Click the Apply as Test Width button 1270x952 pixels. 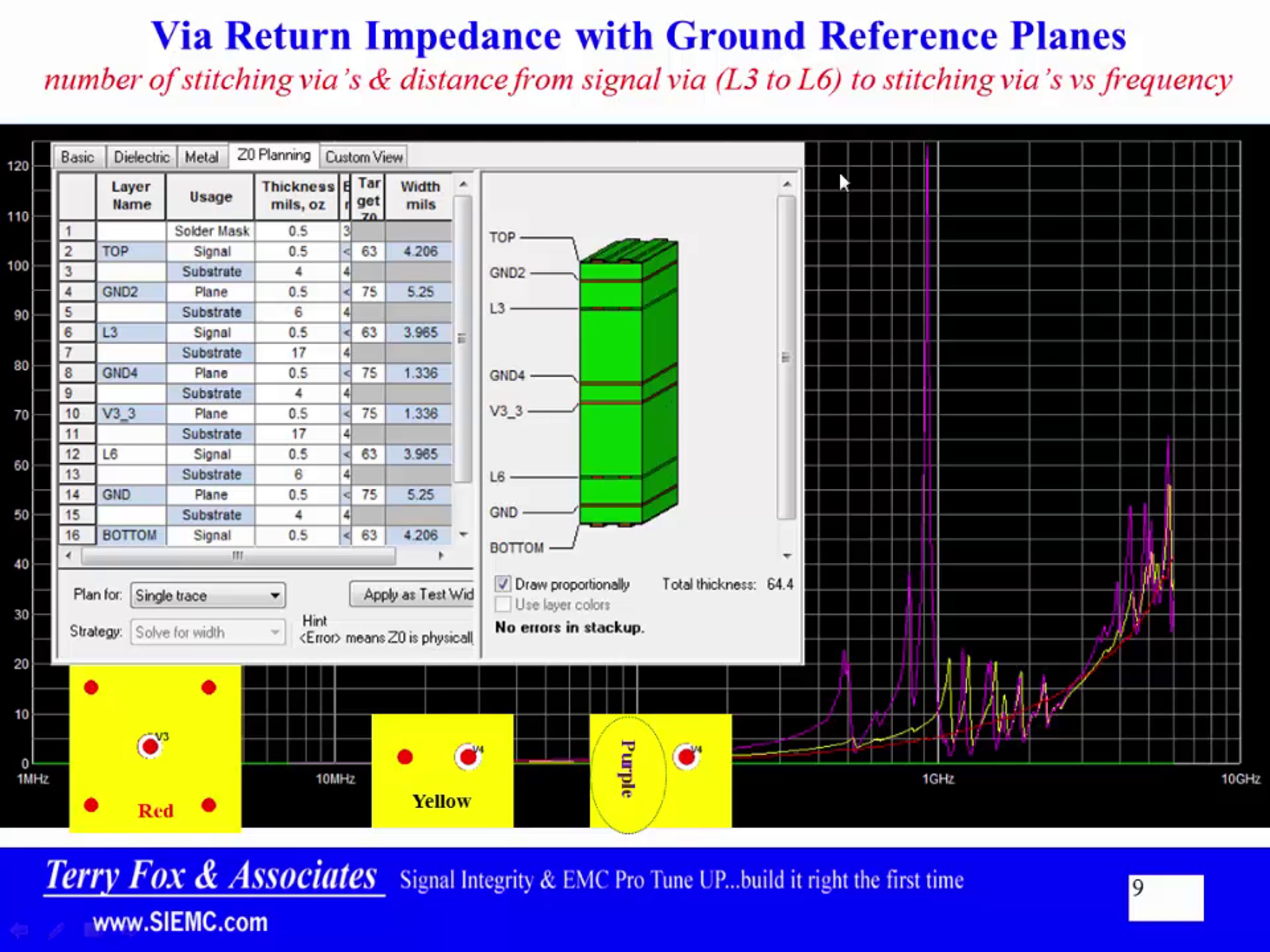click(x=413, y=594)
